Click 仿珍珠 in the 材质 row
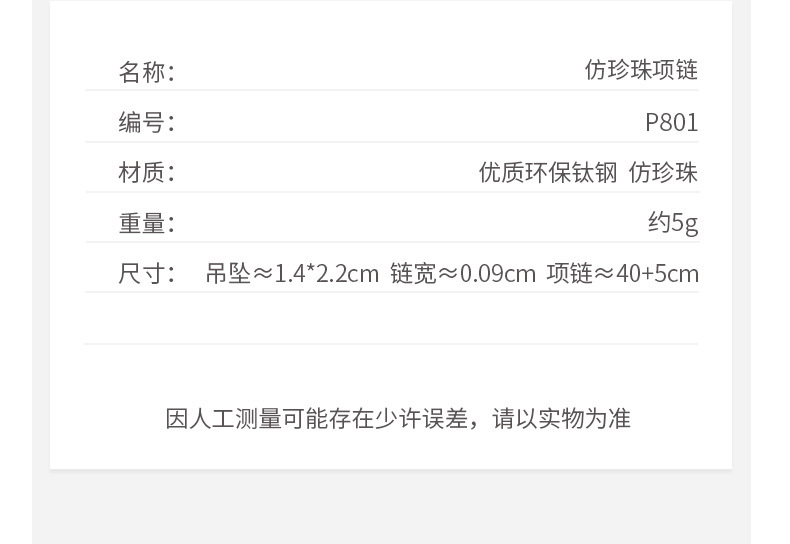The height and width of the screenshot is (544, 790). 663,173
